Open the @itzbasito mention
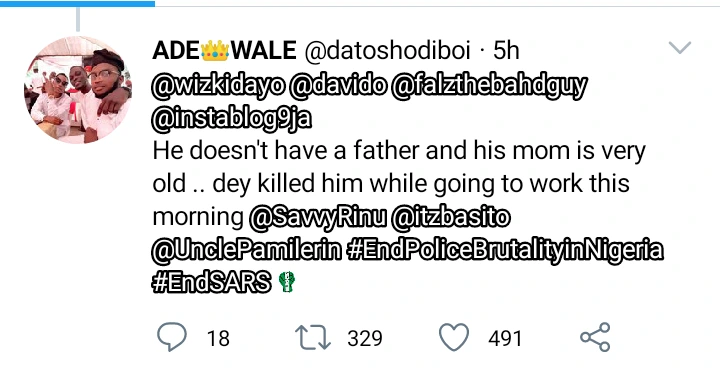This screenshot has width=720, height=375. (451, 217)
